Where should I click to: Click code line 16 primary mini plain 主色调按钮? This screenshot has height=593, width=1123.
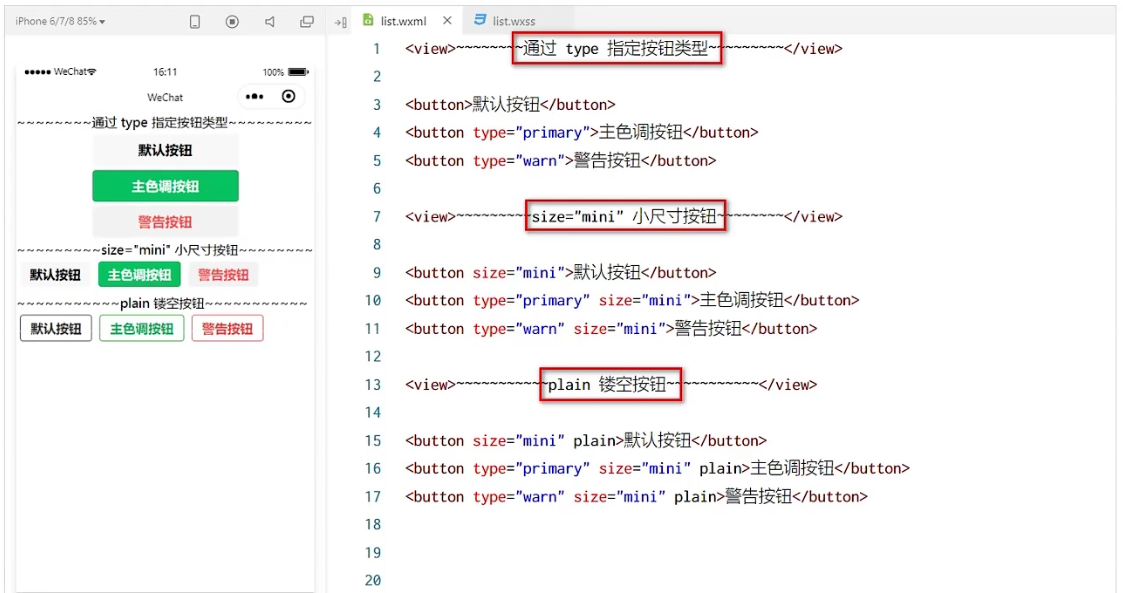click(x=657, y=468)
